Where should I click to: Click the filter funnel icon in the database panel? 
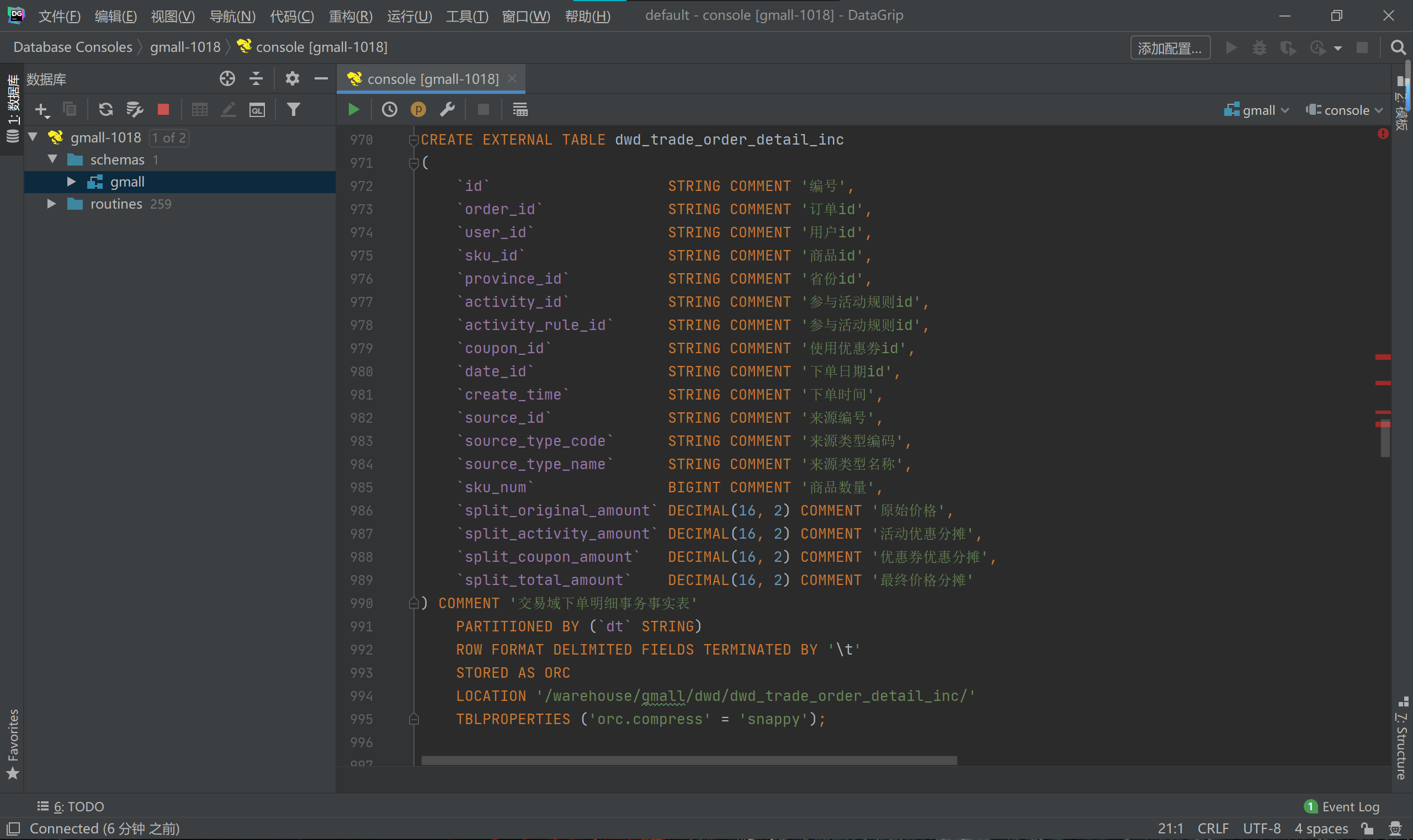point(293,109)
